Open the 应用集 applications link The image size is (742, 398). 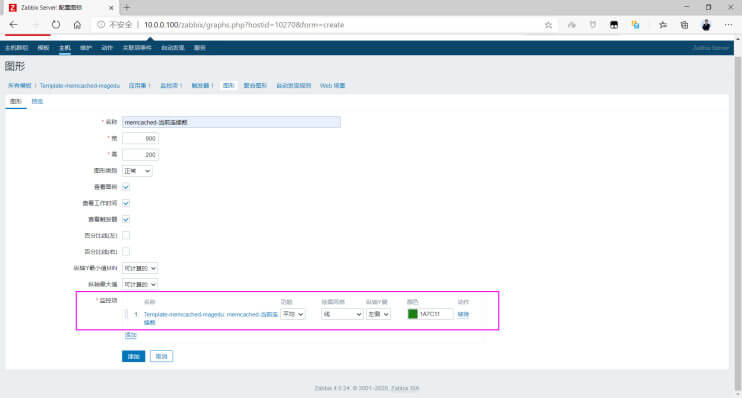137,86
